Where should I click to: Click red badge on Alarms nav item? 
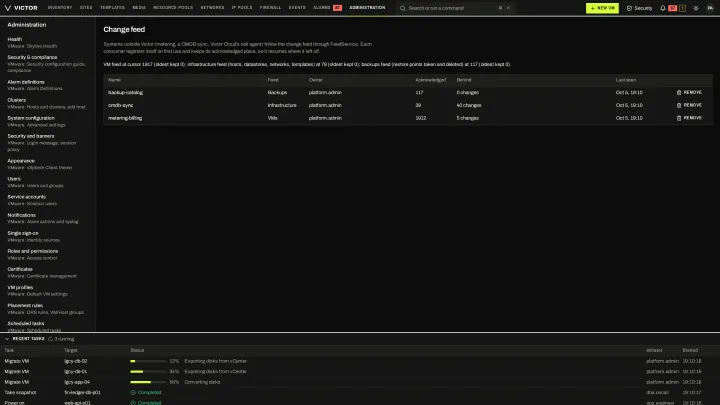tap(338, 8)
